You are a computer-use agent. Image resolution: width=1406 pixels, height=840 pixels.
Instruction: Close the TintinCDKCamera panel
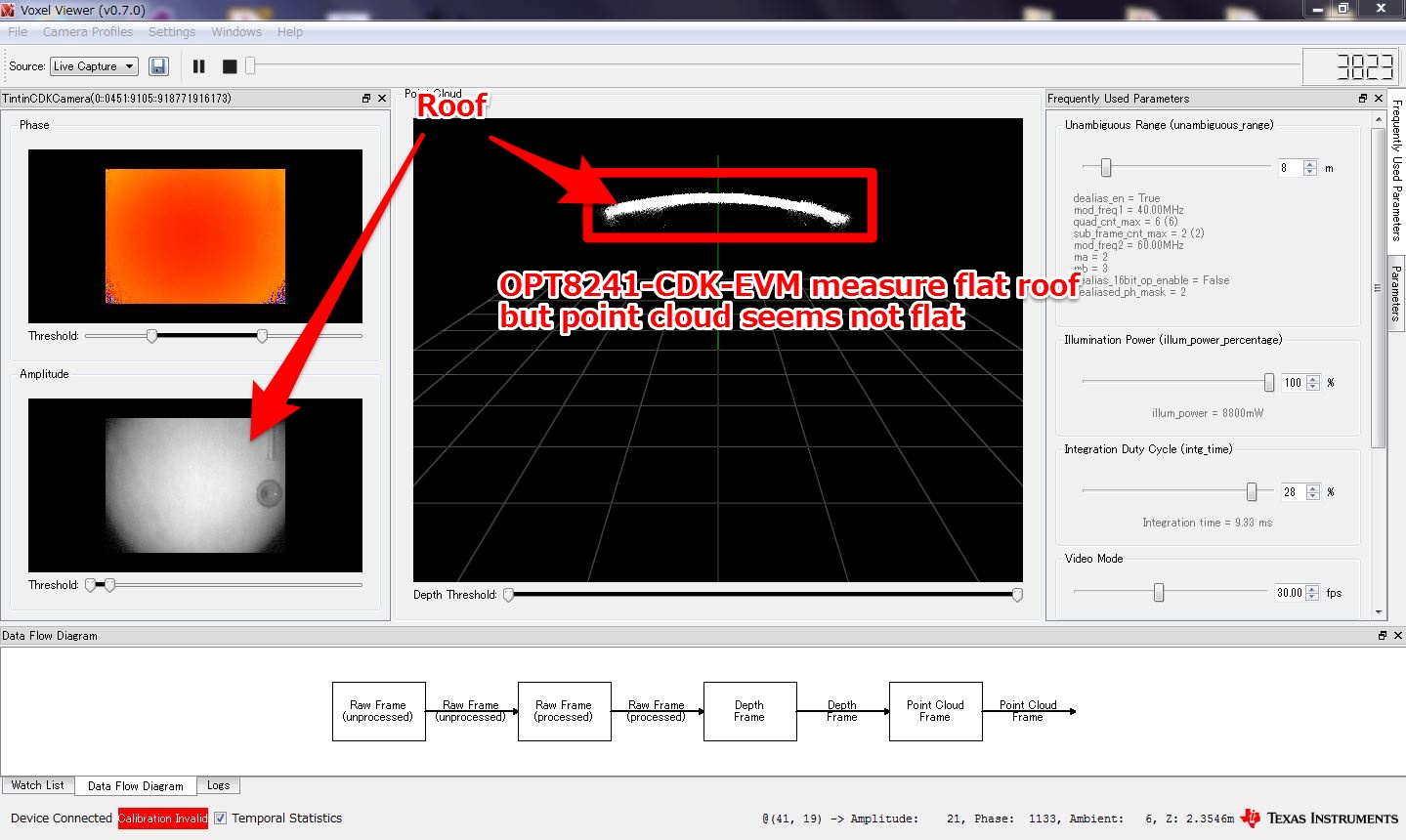point(382,99)
